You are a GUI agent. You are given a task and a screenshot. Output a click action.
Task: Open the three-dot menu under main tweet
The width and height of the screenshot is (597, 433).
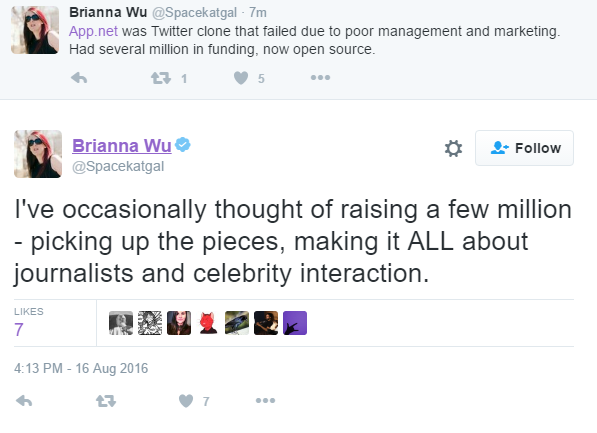[x=265, y=401]
